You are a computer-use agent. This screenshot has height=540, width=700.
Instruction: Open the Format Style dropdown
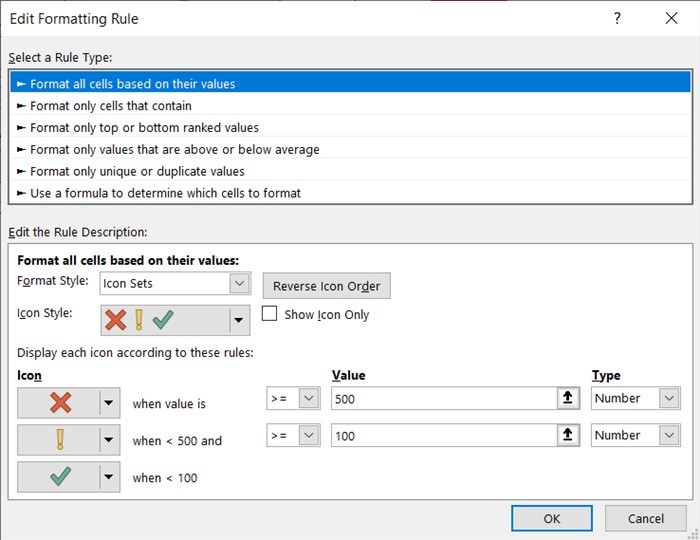tap(238, 283)
